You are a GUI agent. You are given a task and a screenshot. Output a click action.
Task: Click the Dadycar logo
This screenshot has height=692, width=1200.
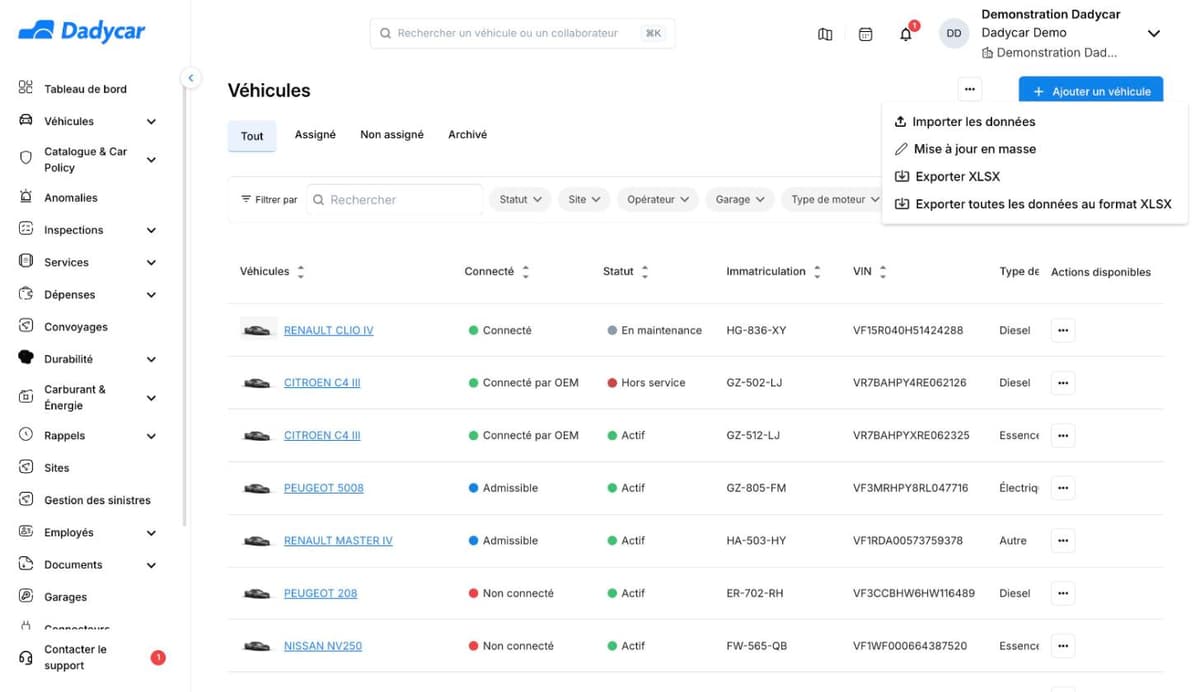point(82,32)
